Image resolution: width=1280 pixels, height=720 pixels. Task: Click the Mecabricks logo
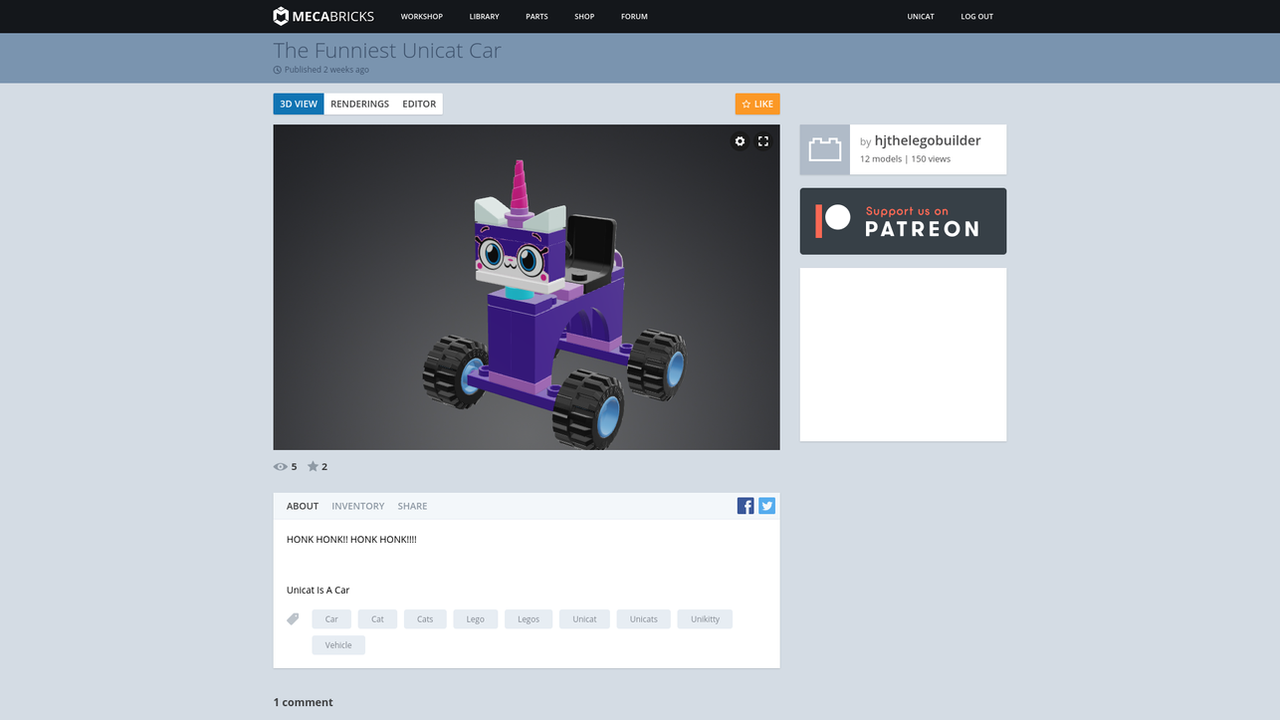[323, 16]
